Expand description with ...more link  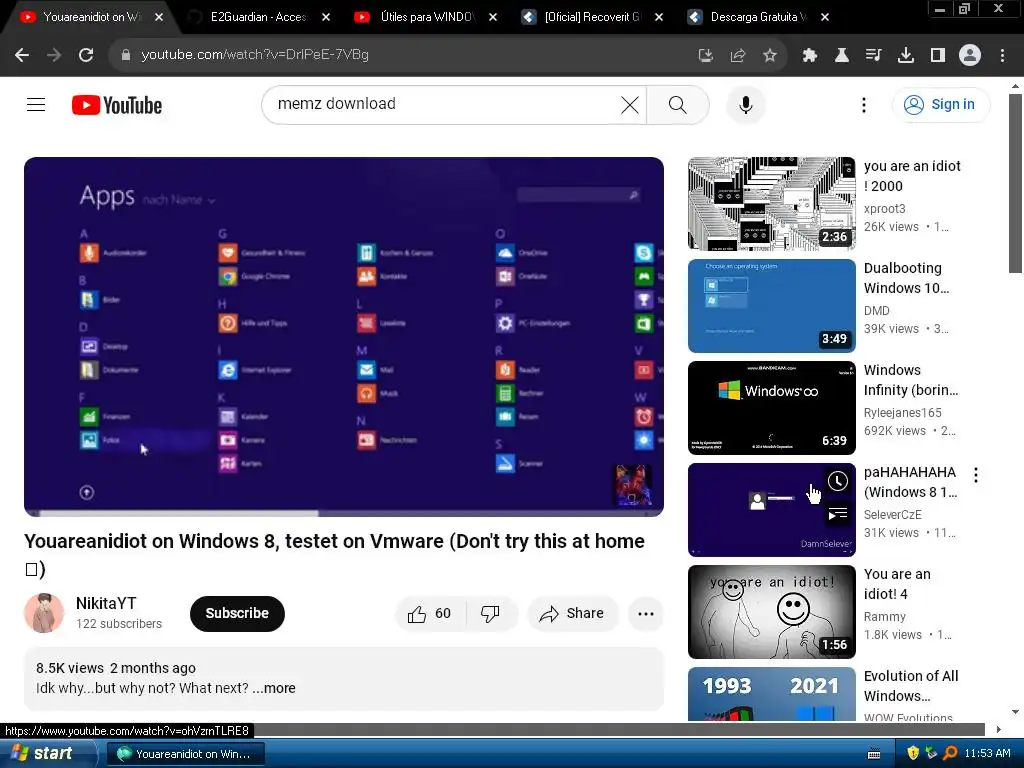point(274,688)
